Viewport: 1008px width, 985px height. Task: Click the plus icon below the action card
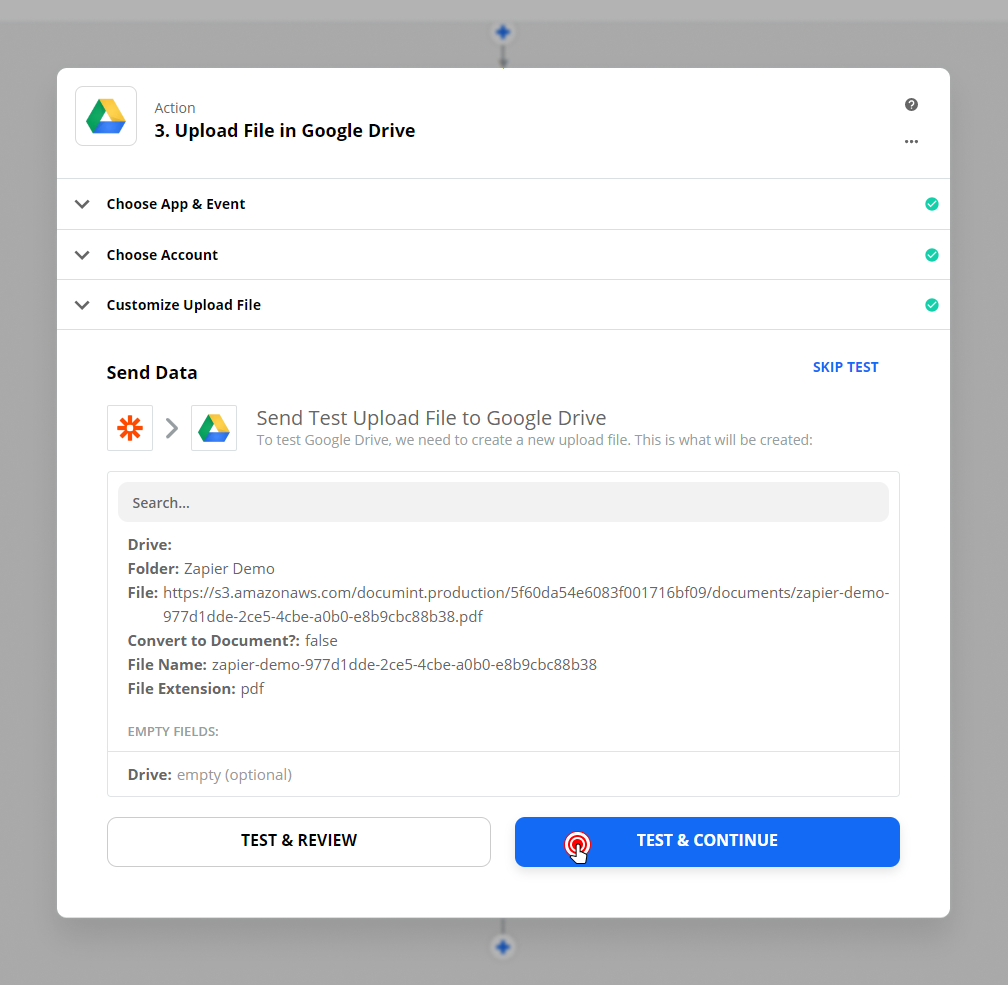503,946
